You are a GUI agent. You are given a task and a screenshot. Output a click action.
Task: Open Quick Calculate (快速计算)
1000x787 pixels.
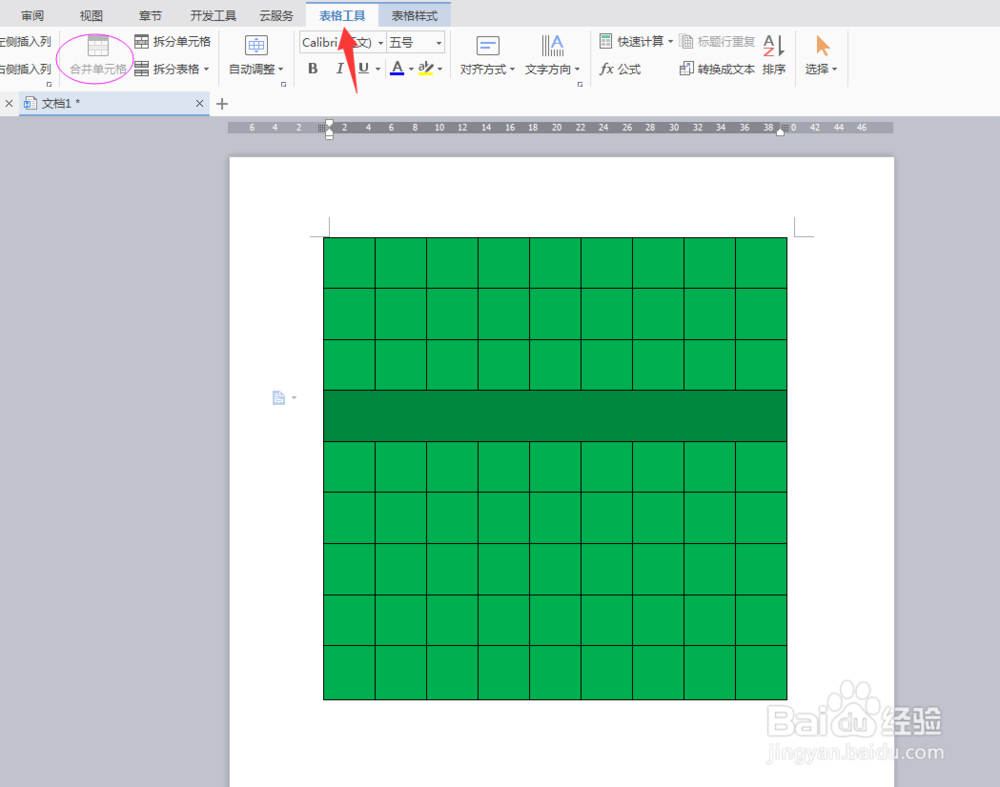click(x=636, y=41)
